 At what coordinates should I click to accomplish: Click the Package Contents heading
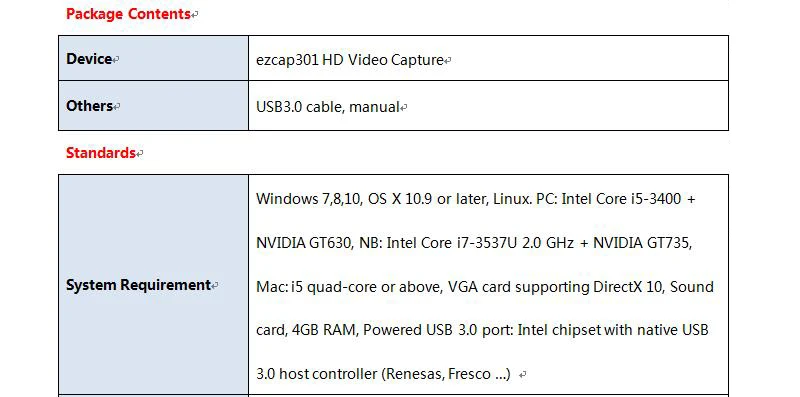pyautogui.click(x=128, y=14)
